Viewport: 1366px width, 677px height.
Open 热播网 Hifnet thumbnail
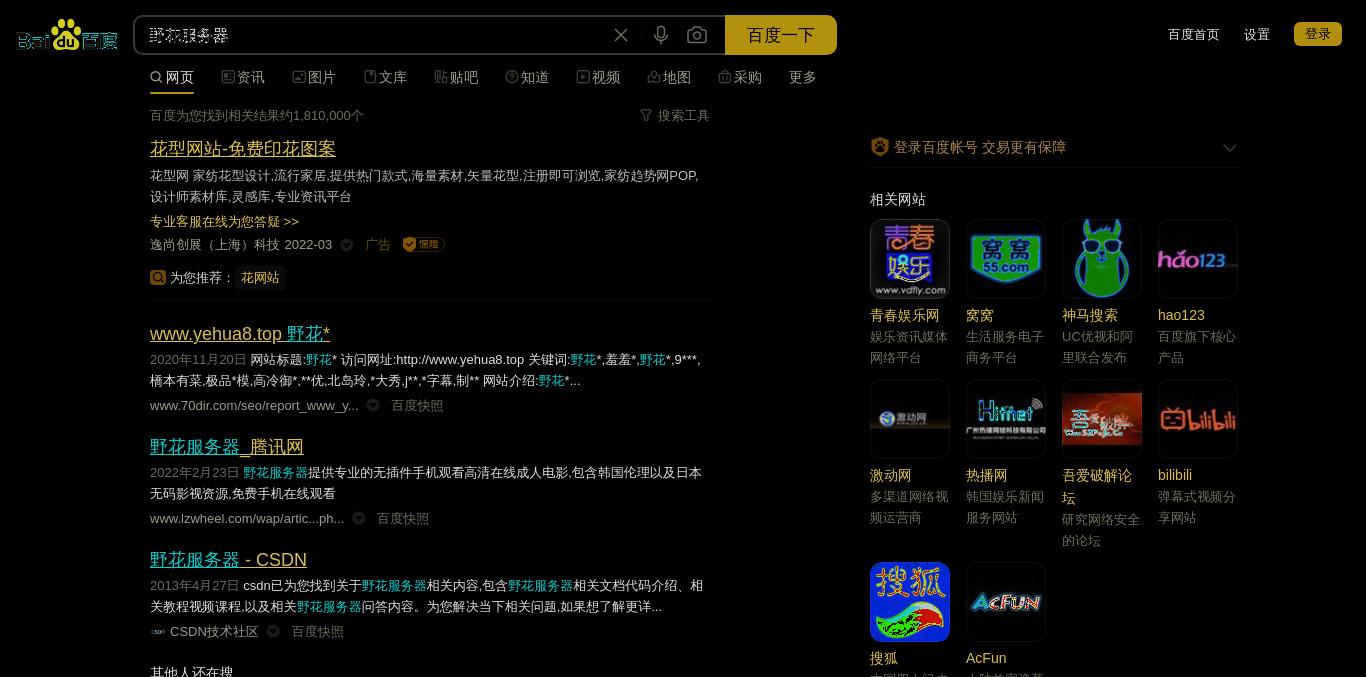coord(1006,419)
